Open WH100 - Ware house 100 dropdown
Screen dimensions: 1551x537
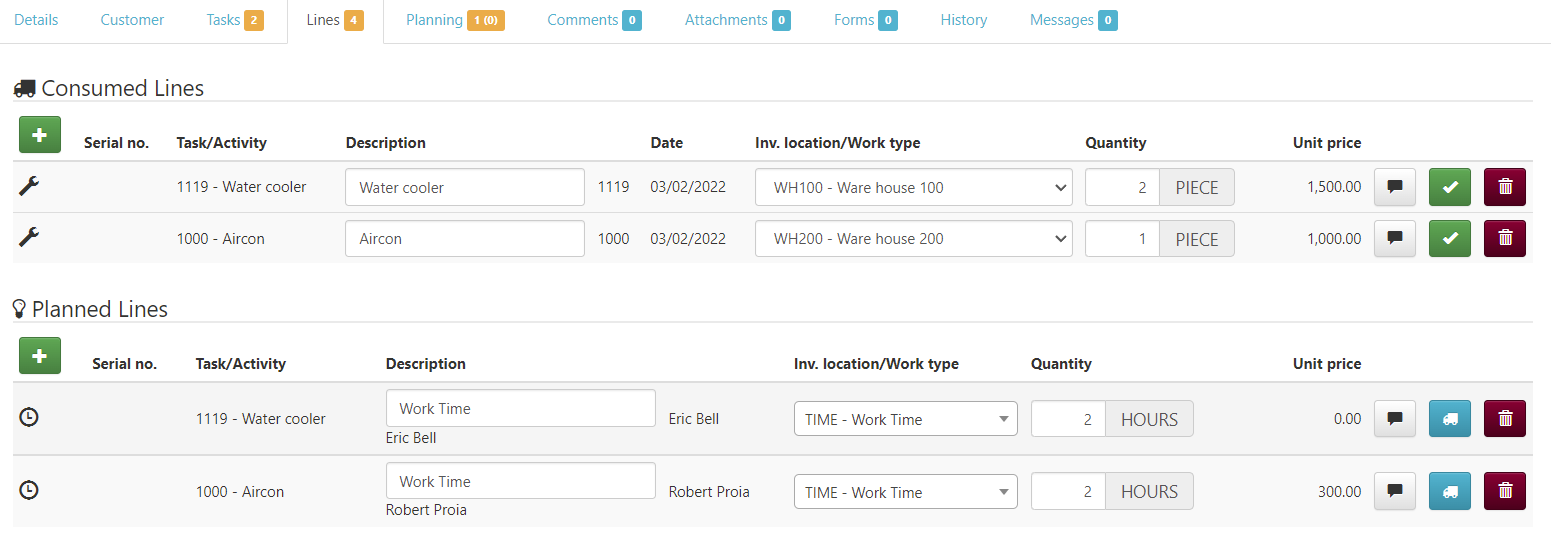[913, 187]
